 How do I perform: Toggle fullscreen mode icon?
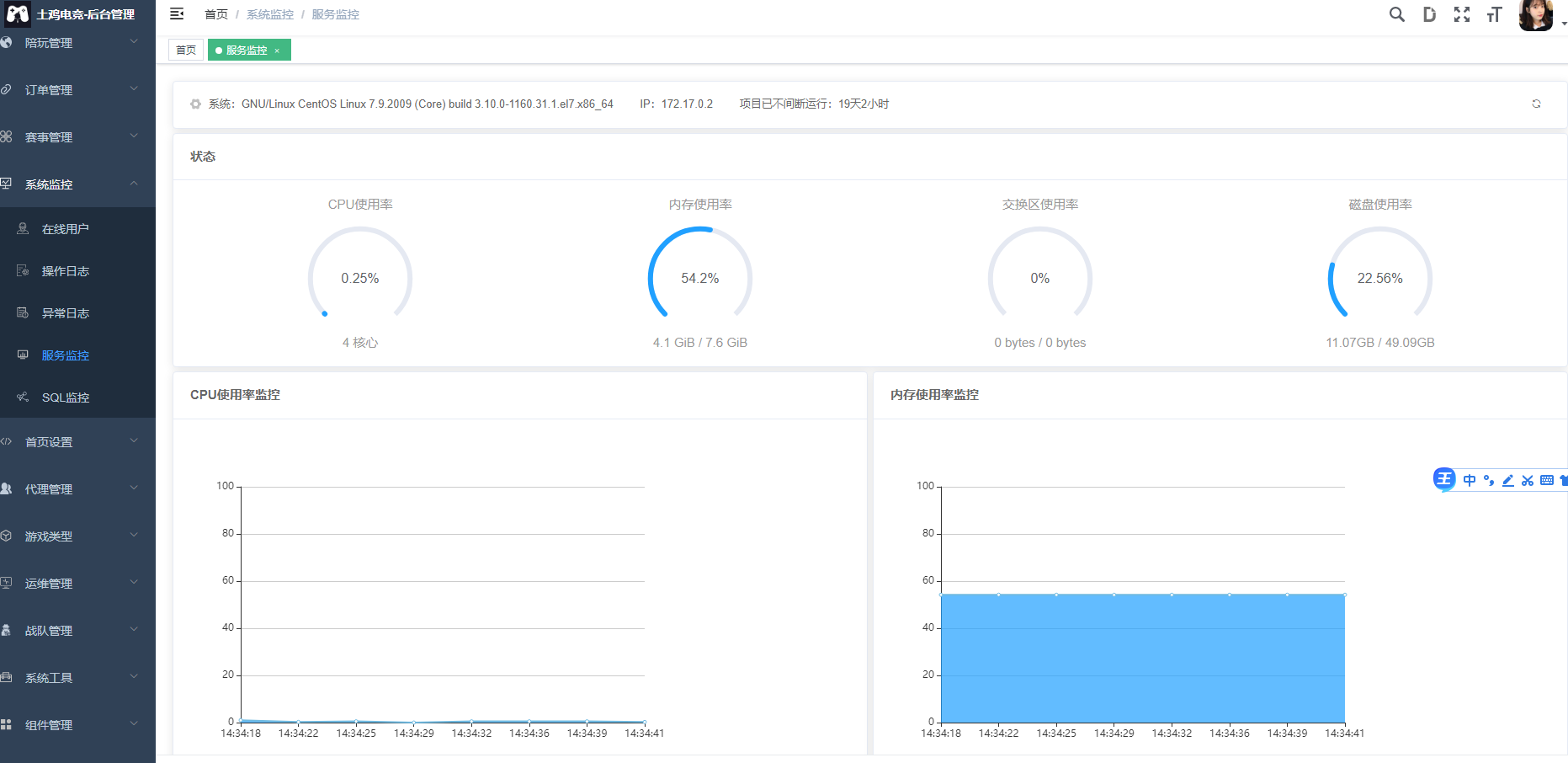1462,14
